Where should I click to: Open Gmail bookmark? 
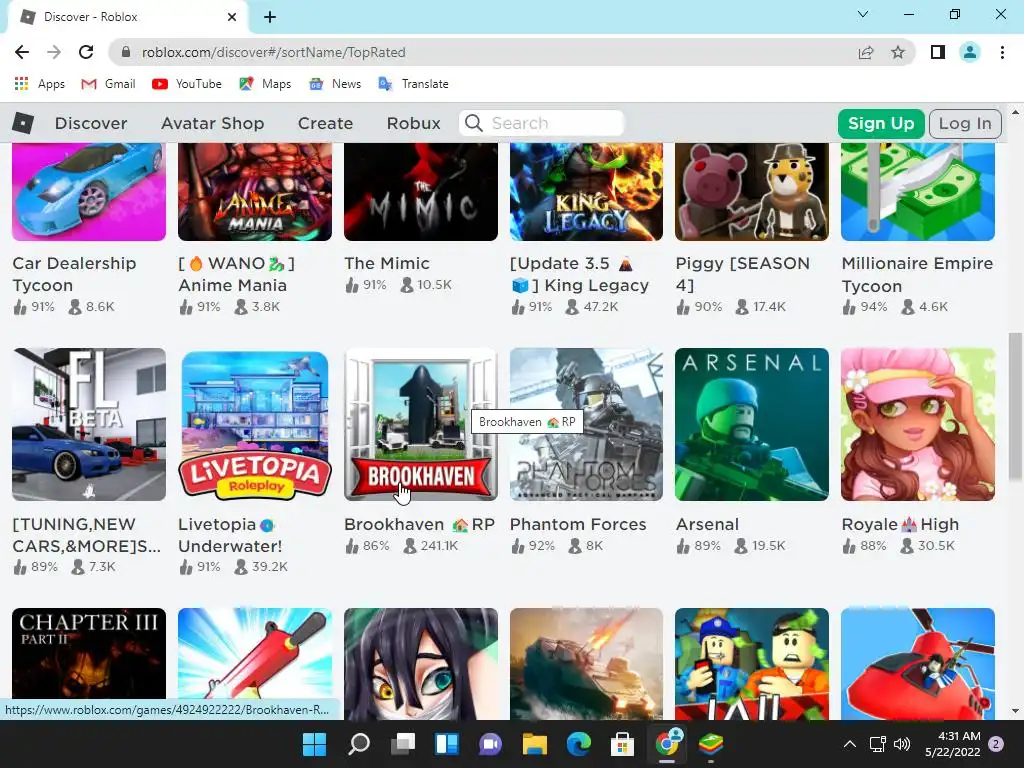coord(108,84)
